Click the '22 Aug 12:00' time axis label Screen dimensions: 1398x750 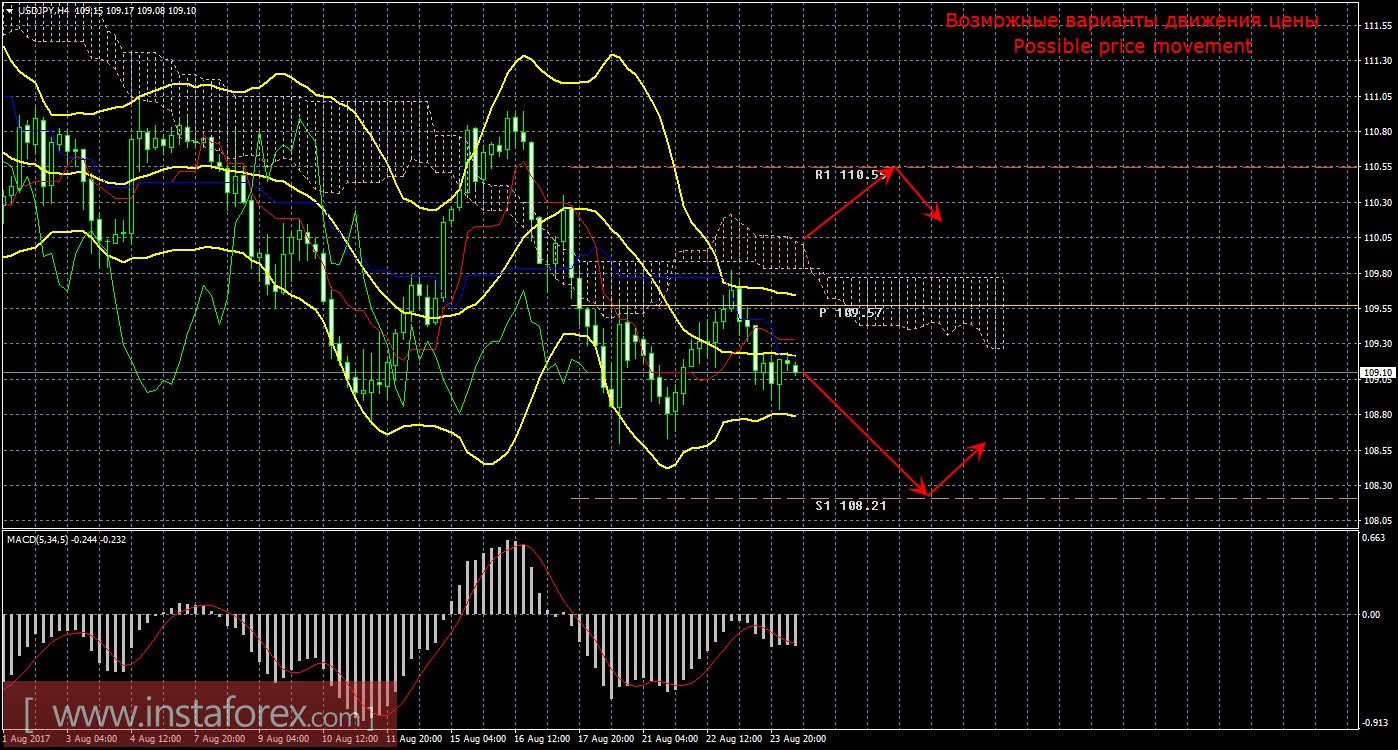coord(736,740)
